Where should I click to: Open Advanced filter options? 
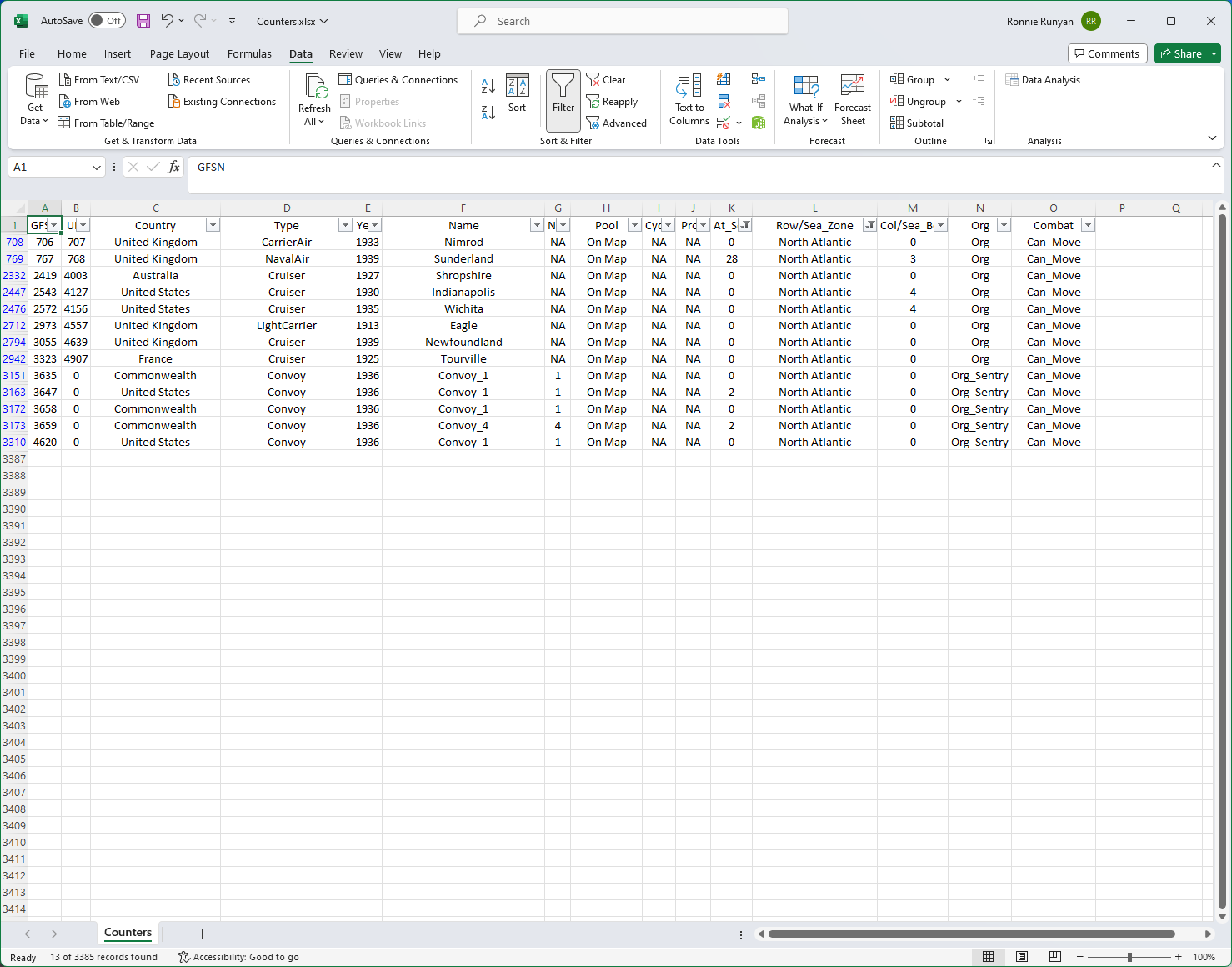(617, 123)
